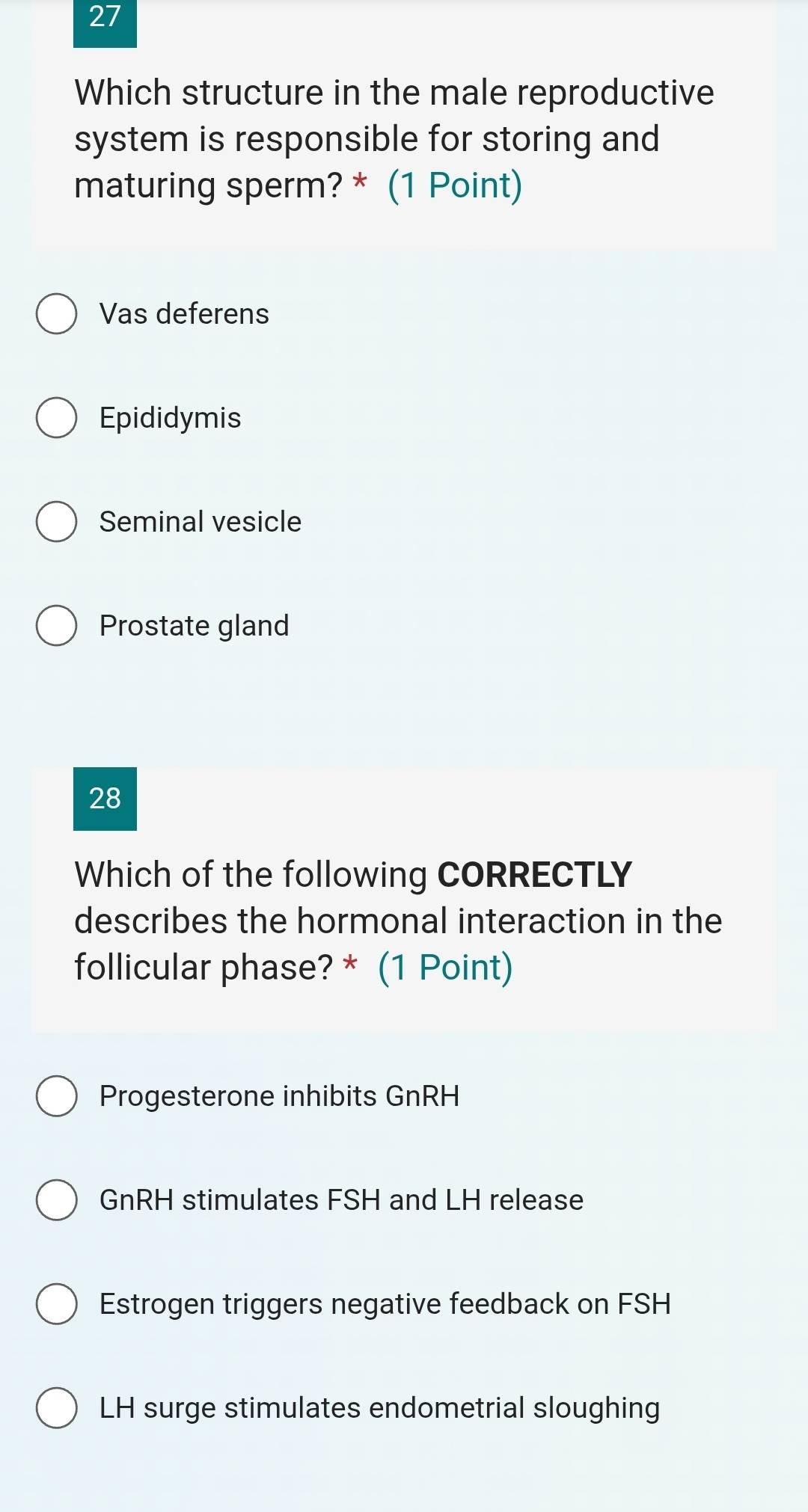Click the question 28 number badge
808x1512 pixels.
(x=105, y=799)
